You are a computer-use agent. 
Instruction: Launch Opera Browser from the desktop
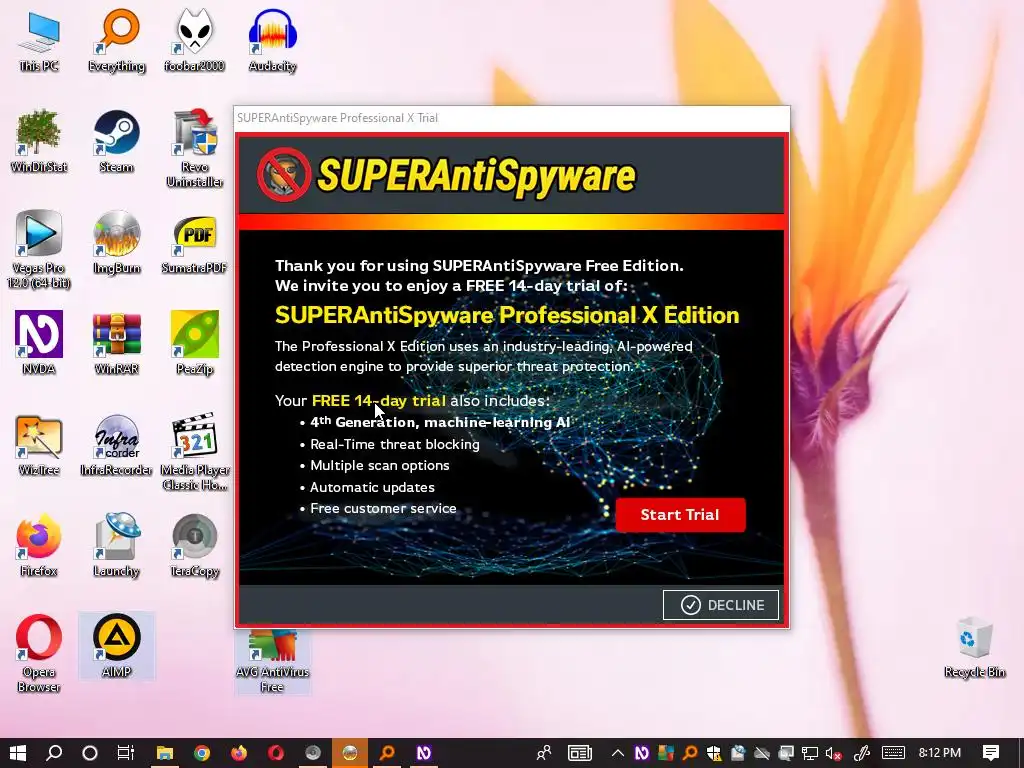39,653
